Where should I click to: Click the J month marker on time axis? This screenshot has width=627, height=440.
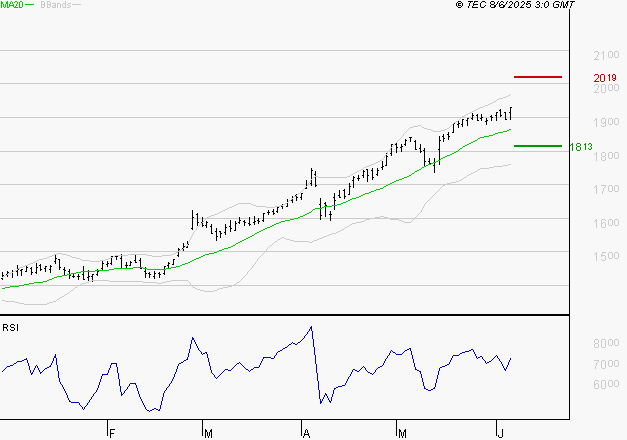click(500, 434)
